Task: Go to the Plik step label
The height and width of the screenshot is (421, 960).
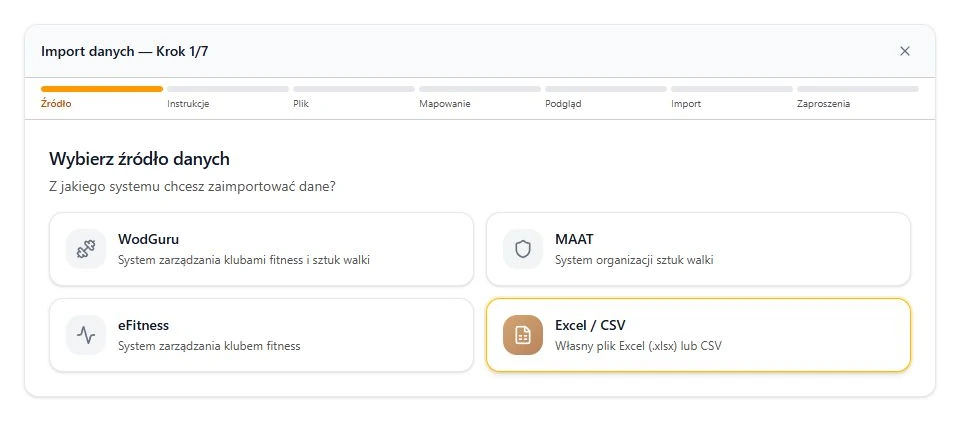Action: (301, 103)
